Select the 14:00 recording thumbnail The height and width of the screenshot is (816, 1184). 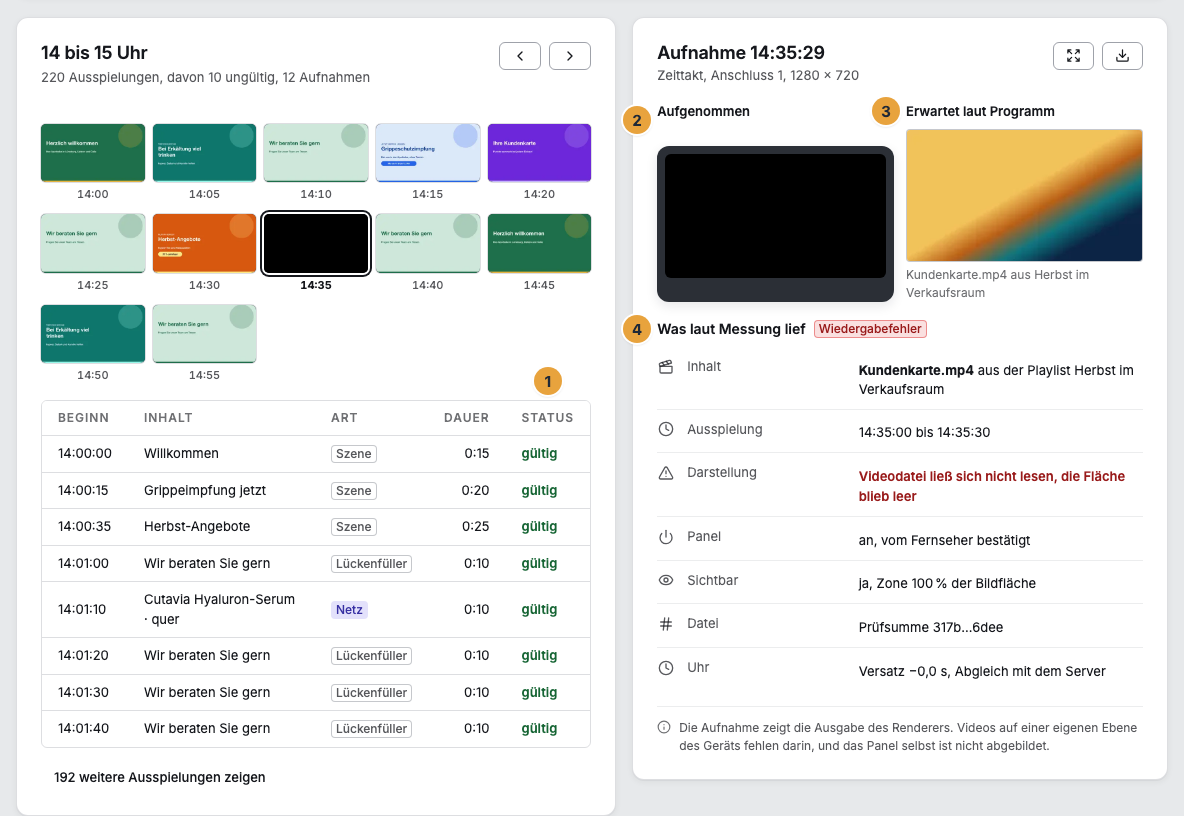(93, 152)
